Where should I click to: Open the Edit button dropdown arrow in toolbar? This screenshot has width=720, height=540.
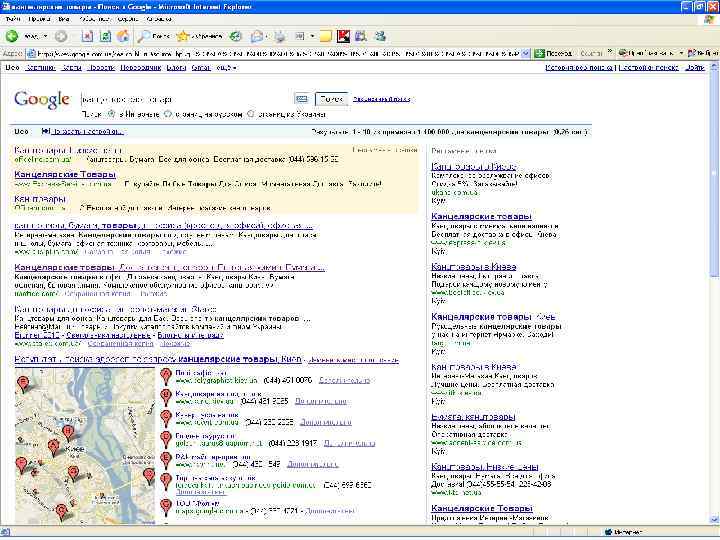click(312, 36)
